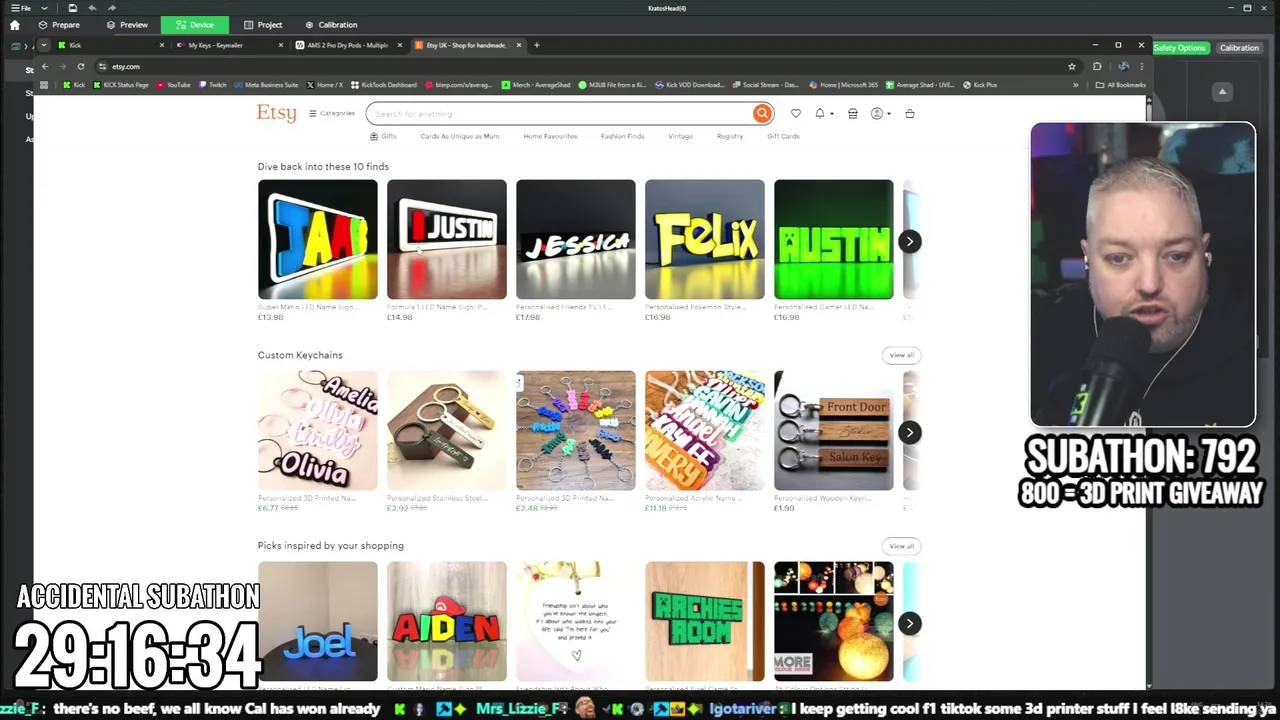Open the Justin Formula 1 LED sign thumbnail
The width and height of the screenshot is (1280, 720).
447,239
